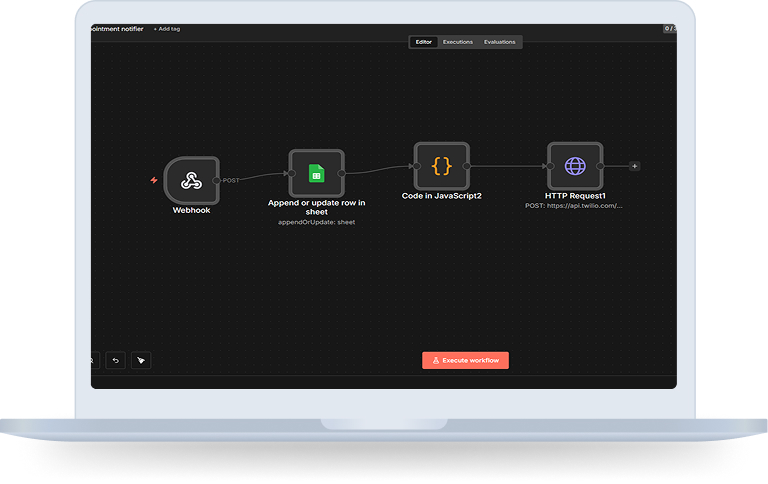Click the HTTP Request1 input connector
The image size is (768, 484).
click(549, 166)
